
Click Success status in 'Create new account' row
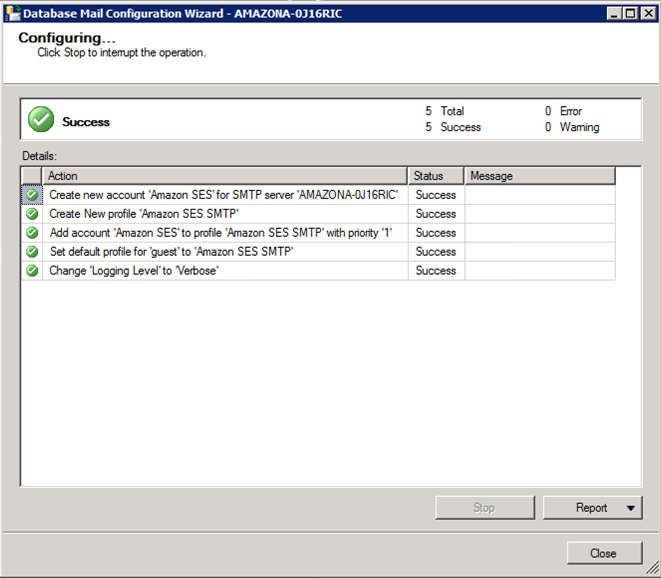pos(436,195)
